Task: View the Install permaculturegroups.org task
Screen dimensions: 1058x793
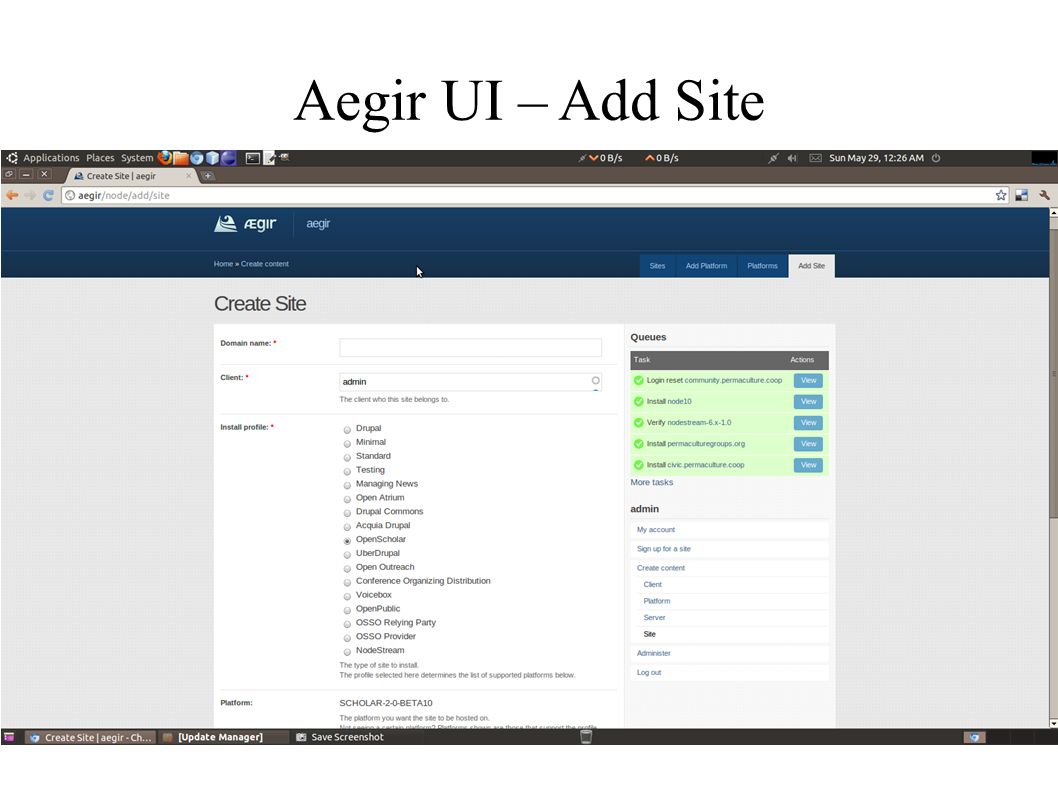Action: coord(808,444)
